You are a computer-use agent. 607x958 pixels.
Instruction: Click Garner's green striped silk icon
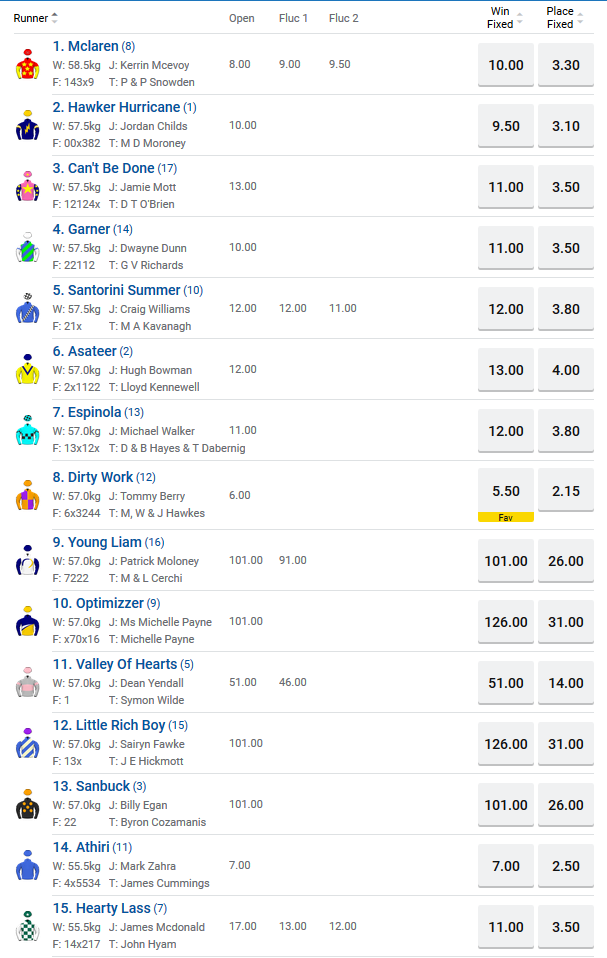coord(27,248)
